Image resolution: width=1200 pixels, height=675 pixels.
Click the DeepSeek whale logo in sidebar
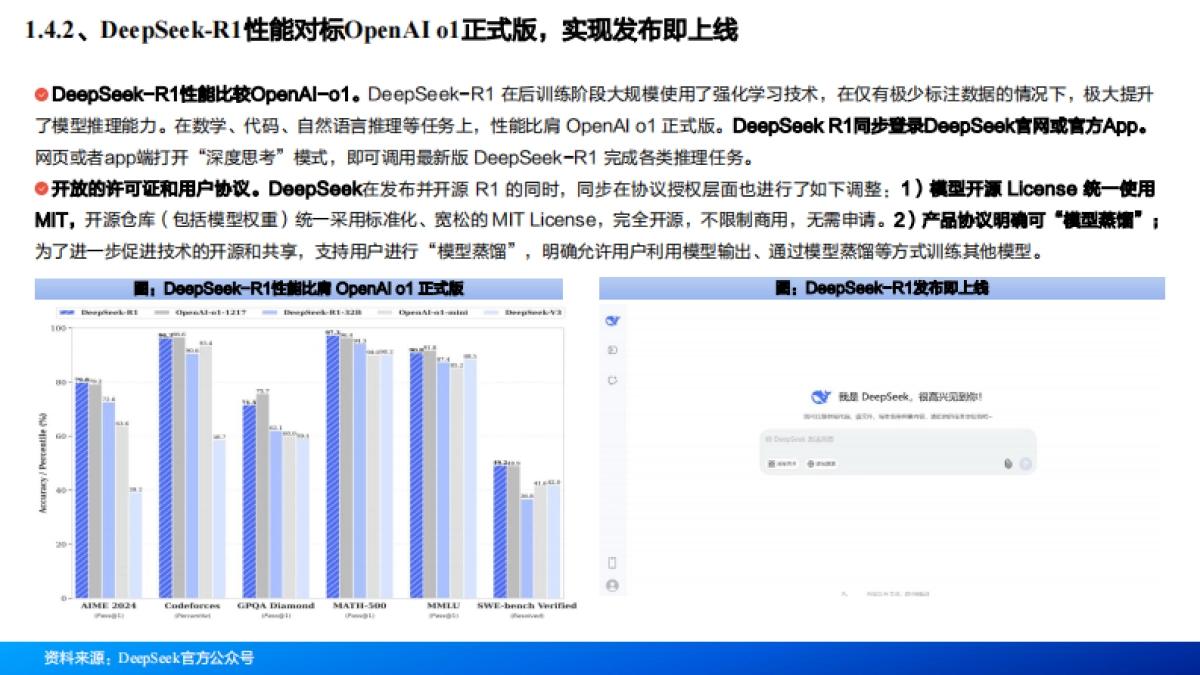pyautogui.click(x=612, y=320)
